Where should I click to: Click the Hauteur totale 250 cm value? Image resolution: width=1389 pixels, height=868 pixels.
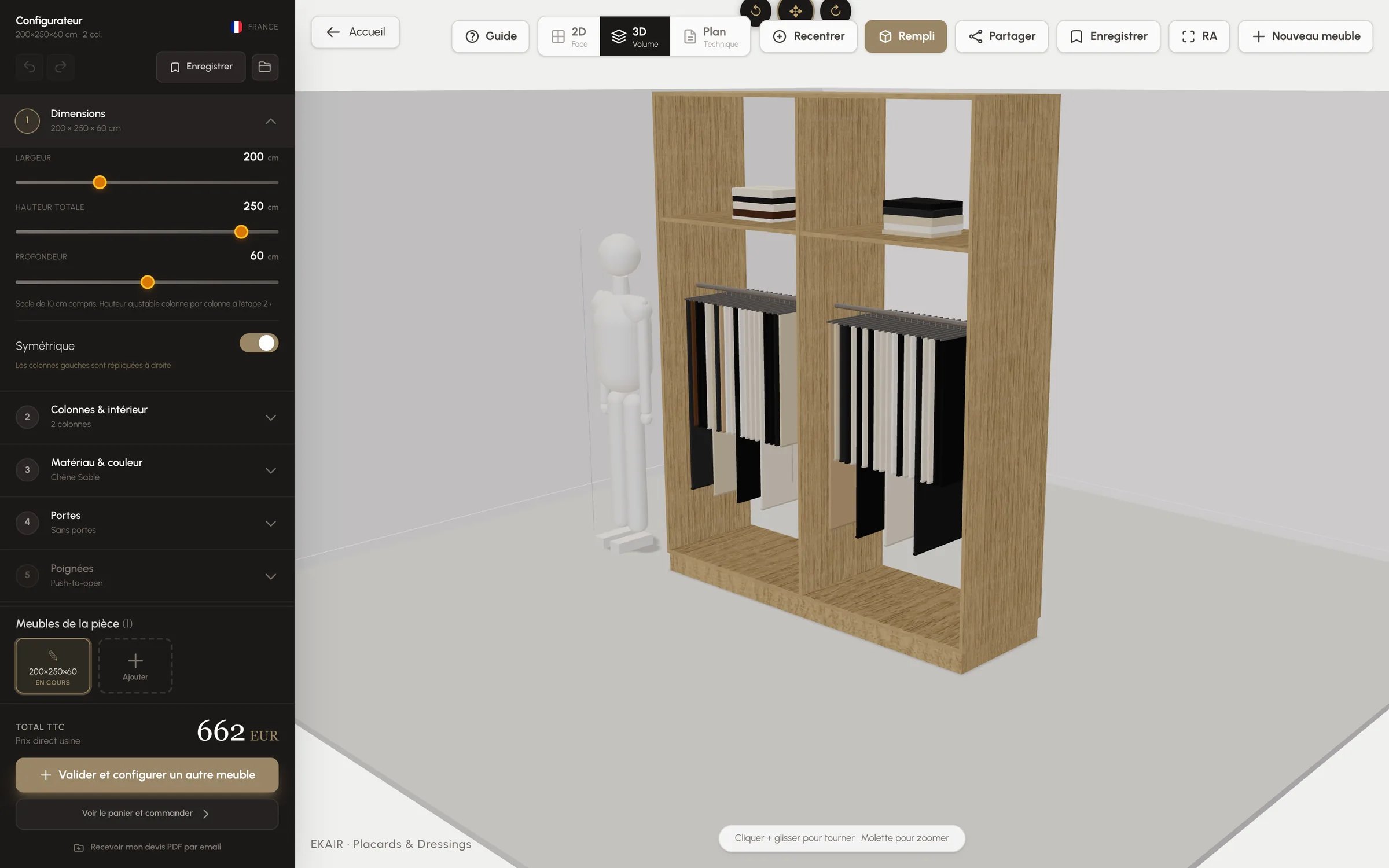click(x=260, y=207)
